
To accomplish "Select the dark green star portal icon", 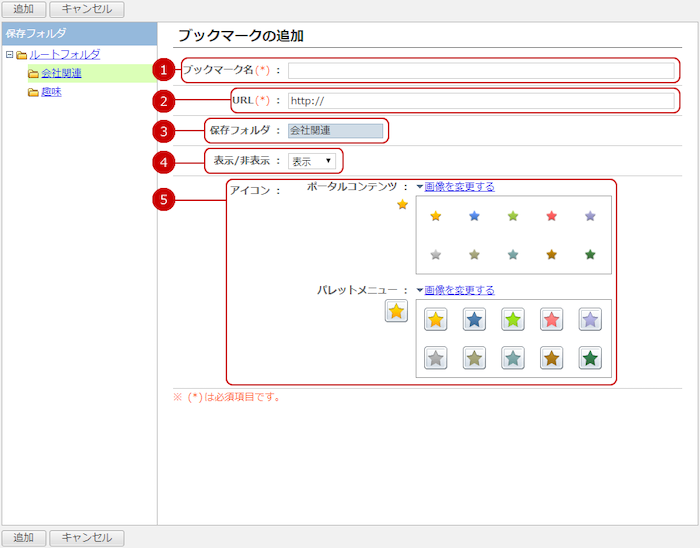I will pos(590,255).
